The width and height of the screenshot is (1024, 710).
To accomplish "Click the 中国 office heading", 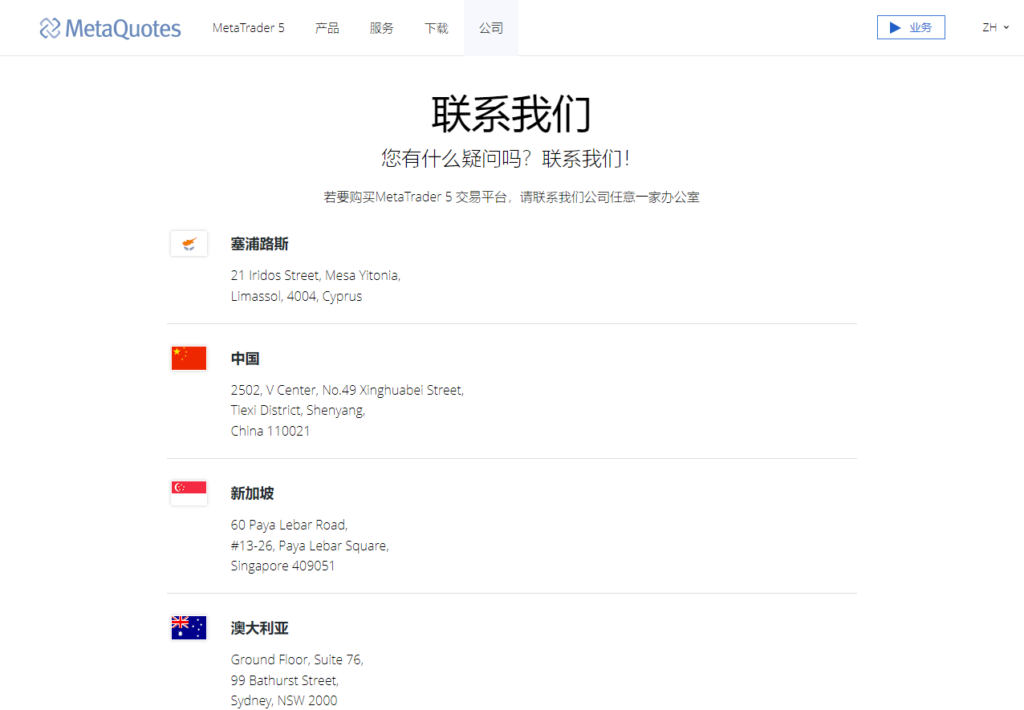I will tap(245, 359).
